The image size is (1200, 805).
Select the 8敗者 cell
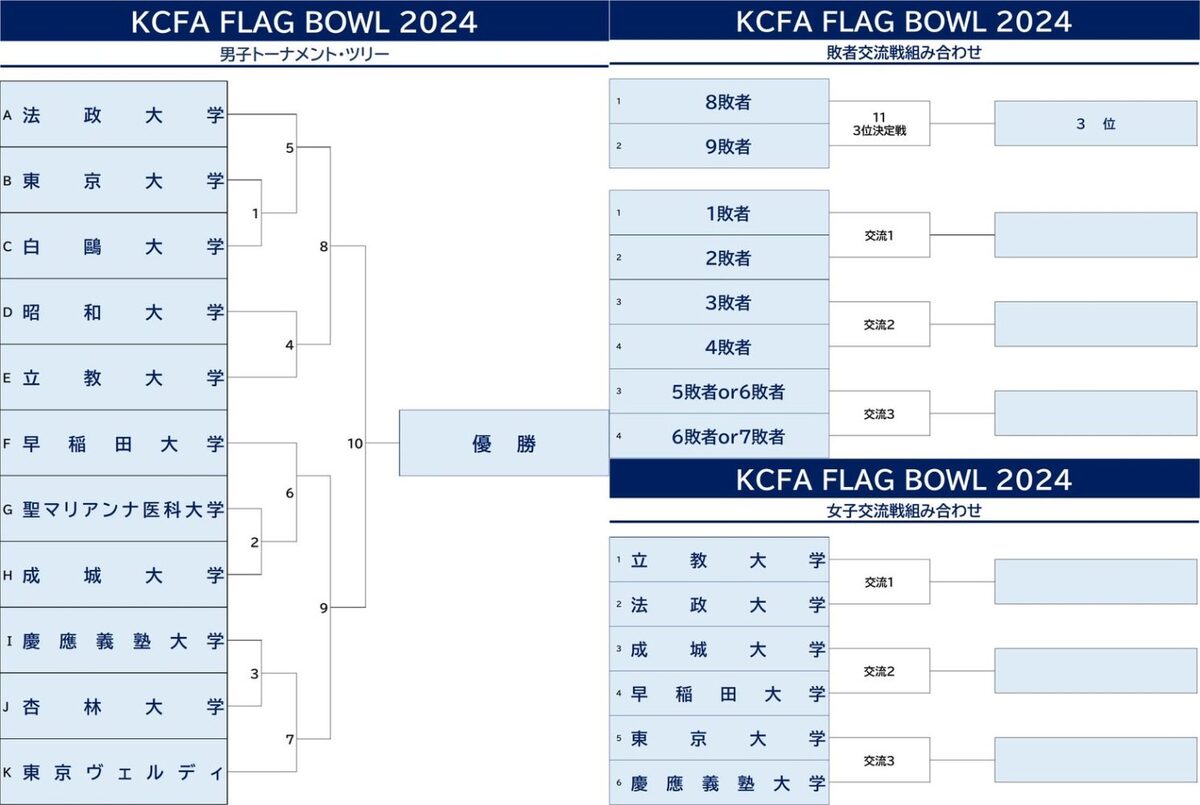coord(719,101)
